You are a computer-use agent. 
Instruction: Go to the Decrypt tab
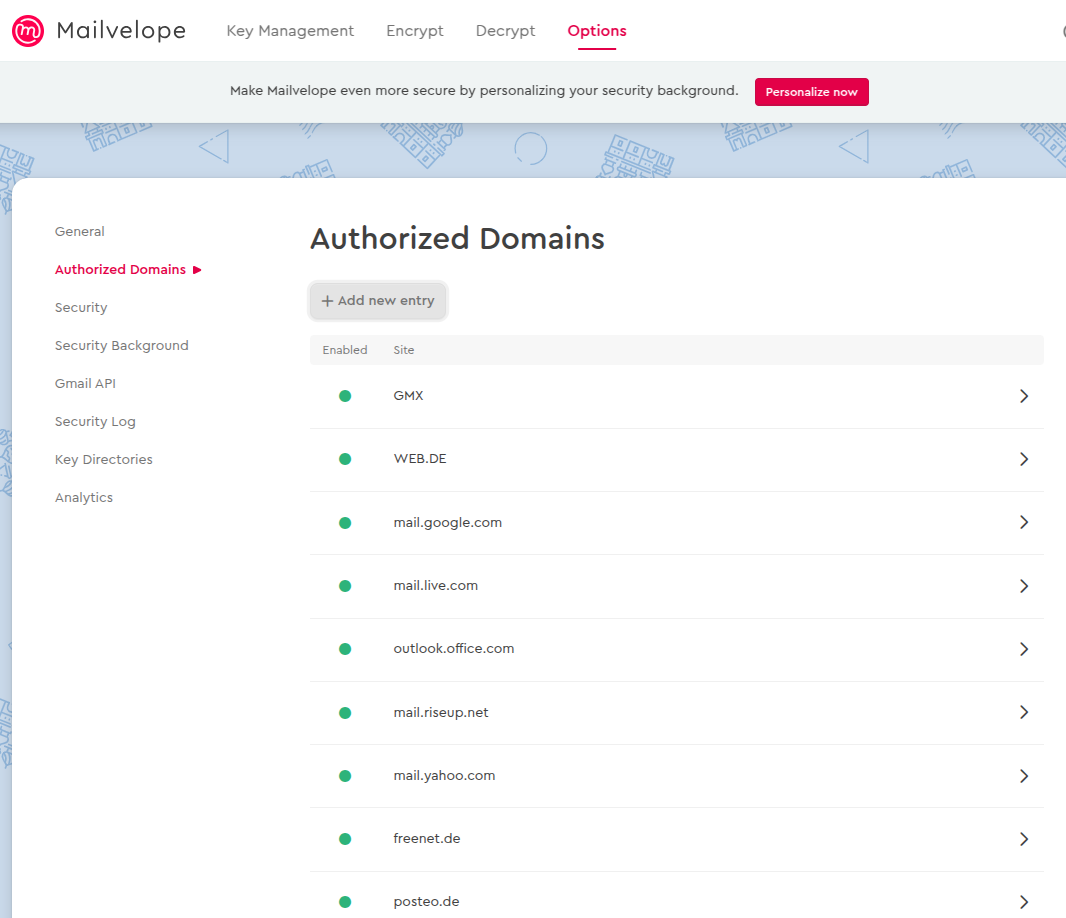click(505, 31)
